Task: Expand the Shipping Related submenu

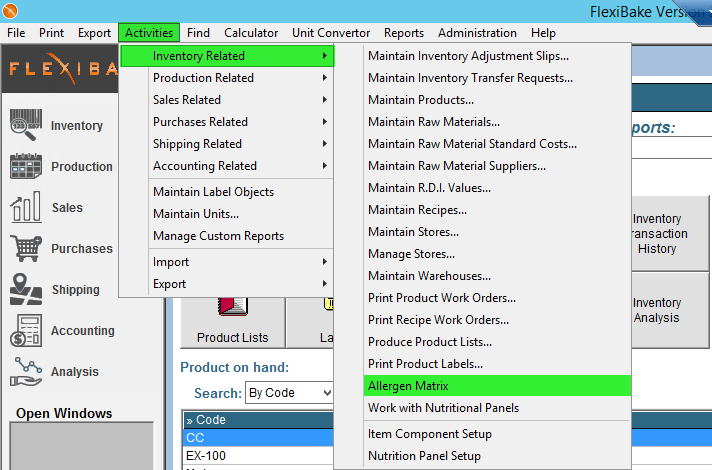Action: (x=227, y=143)
